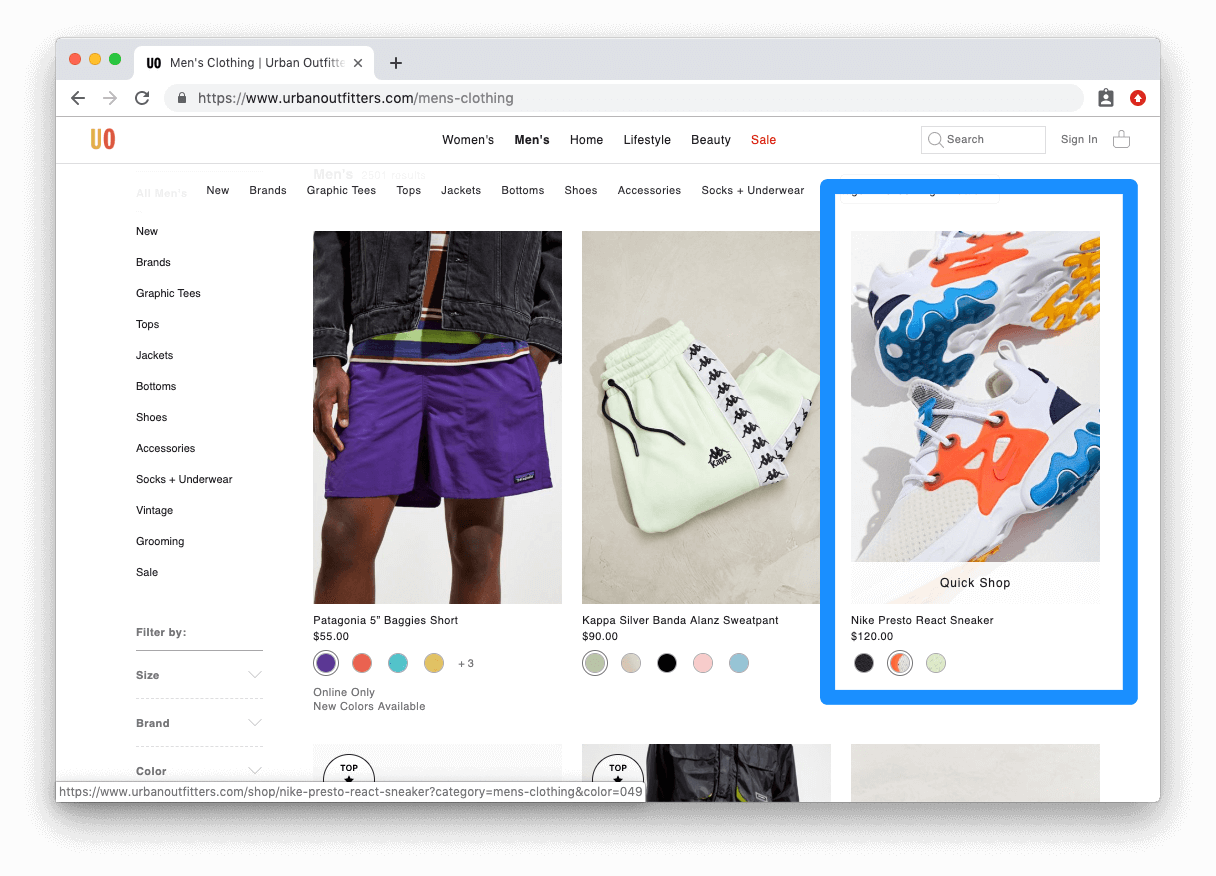This screenshot has height=876, width=1216.
Task: Select Jackets in top subnav
Action: (461, 190)
